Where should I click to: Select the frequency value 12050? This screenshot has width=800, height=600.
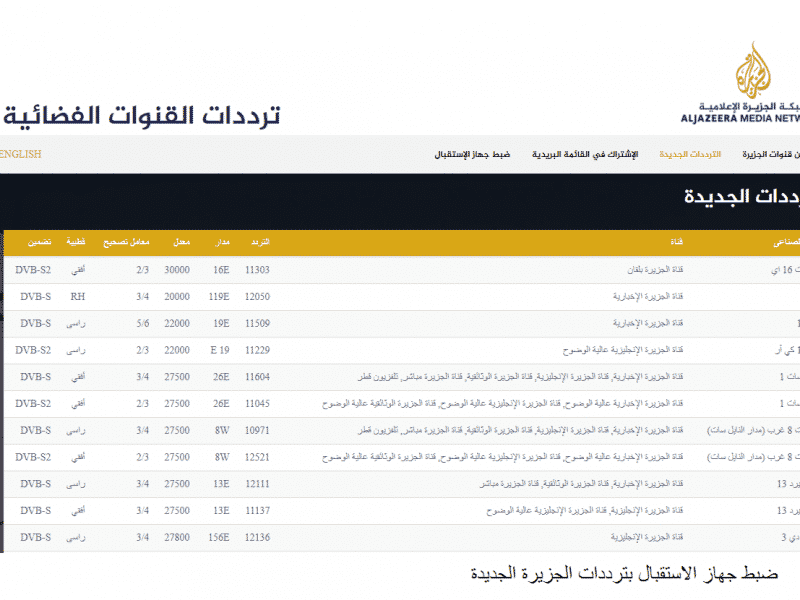257,296
